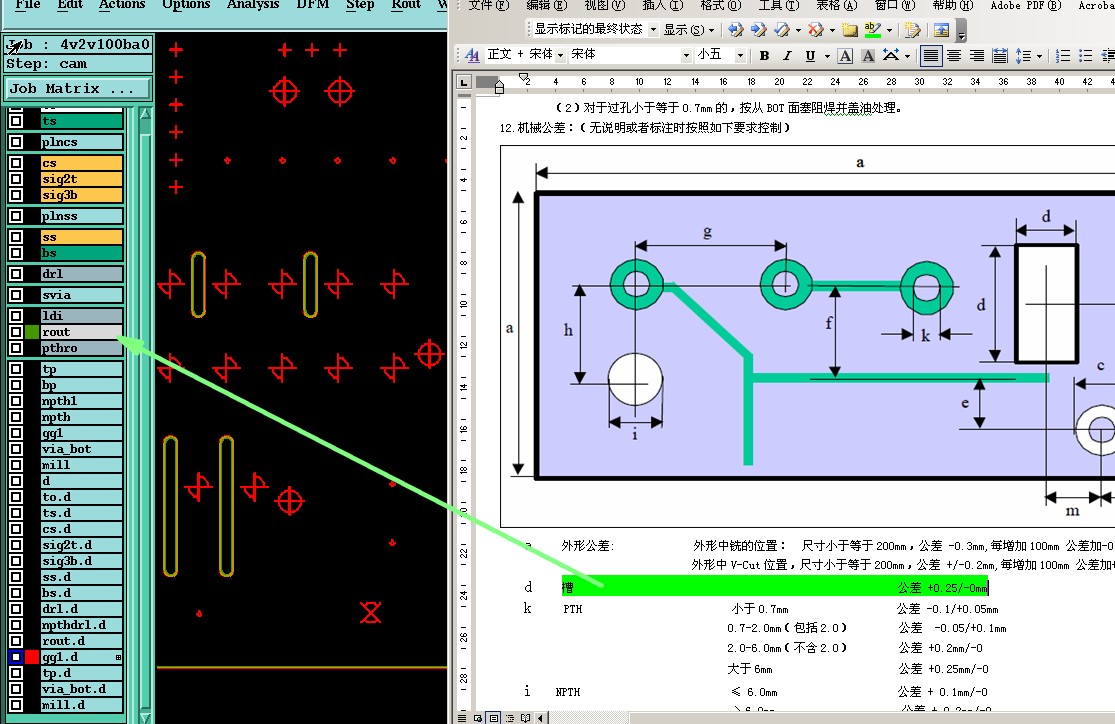
Task: Align paragraph right in Word
Action: (977, 55)
